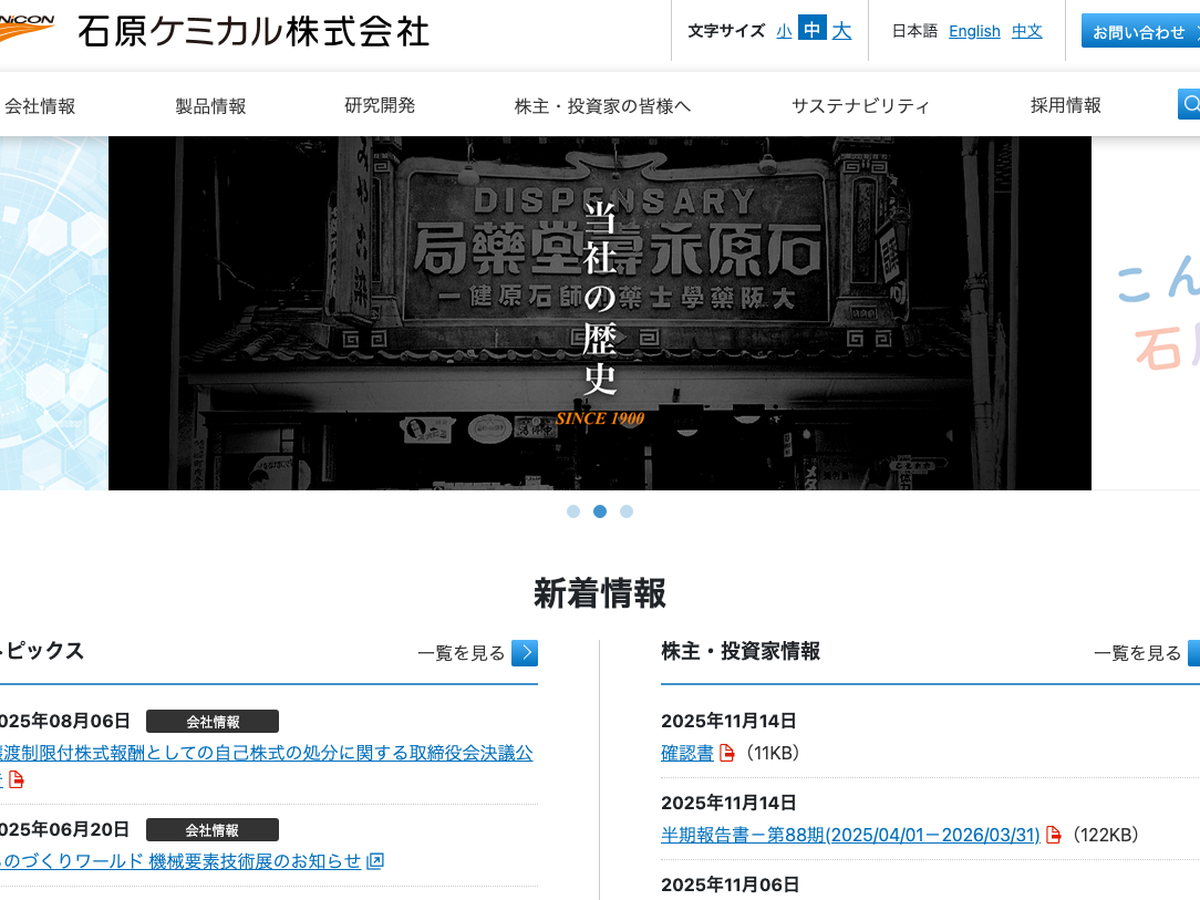Open 株主・投資家の皆様へ menu
Image resolution: width=1200 pixels, height=900 pixels.
(x=602, y=106)
